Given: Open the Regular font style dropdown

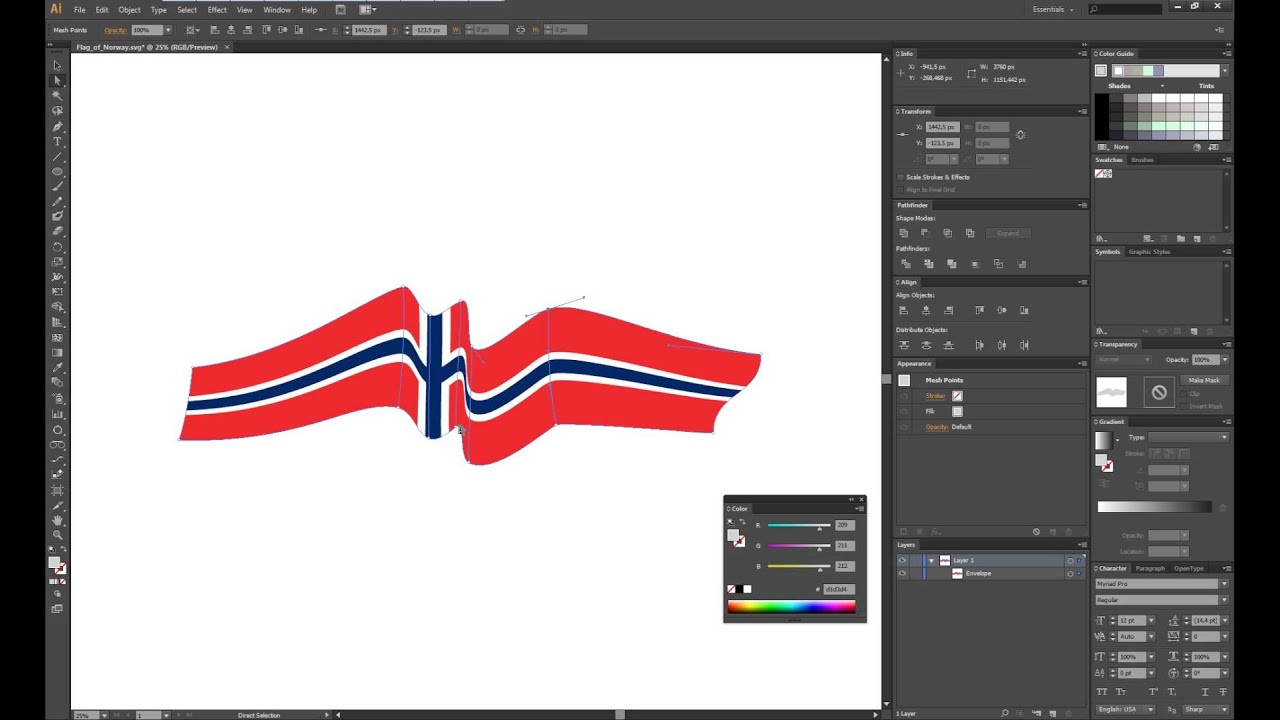Looking at the screenshot, I should tap(1224, 600).
